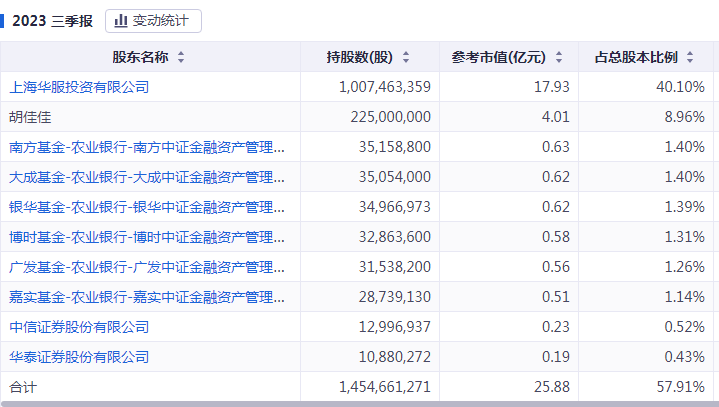The image size is (719, 407).
Task: Toggle sort arrows on 参考市值(亿元) column
Action: click(559, 57)
